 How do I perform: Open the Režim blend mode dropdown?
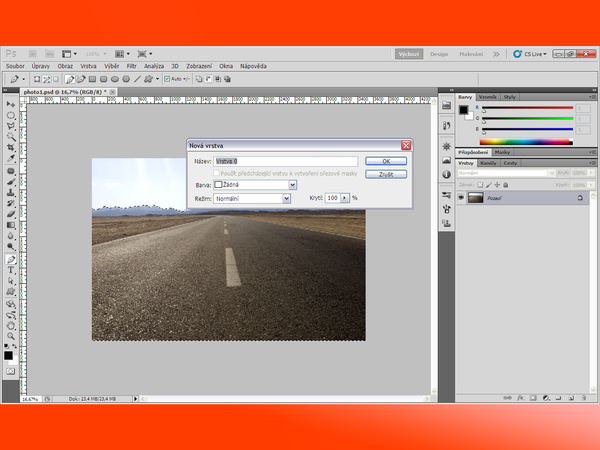click(286, 199)
